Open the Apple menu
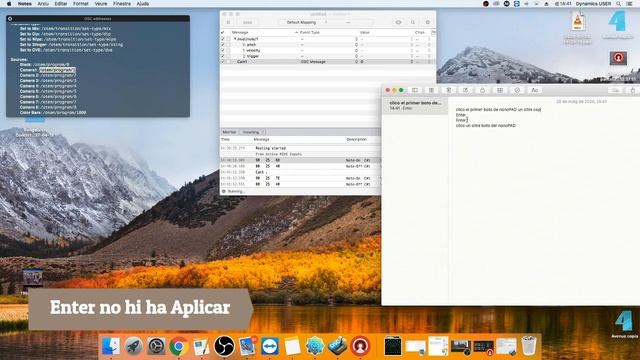 9,4
